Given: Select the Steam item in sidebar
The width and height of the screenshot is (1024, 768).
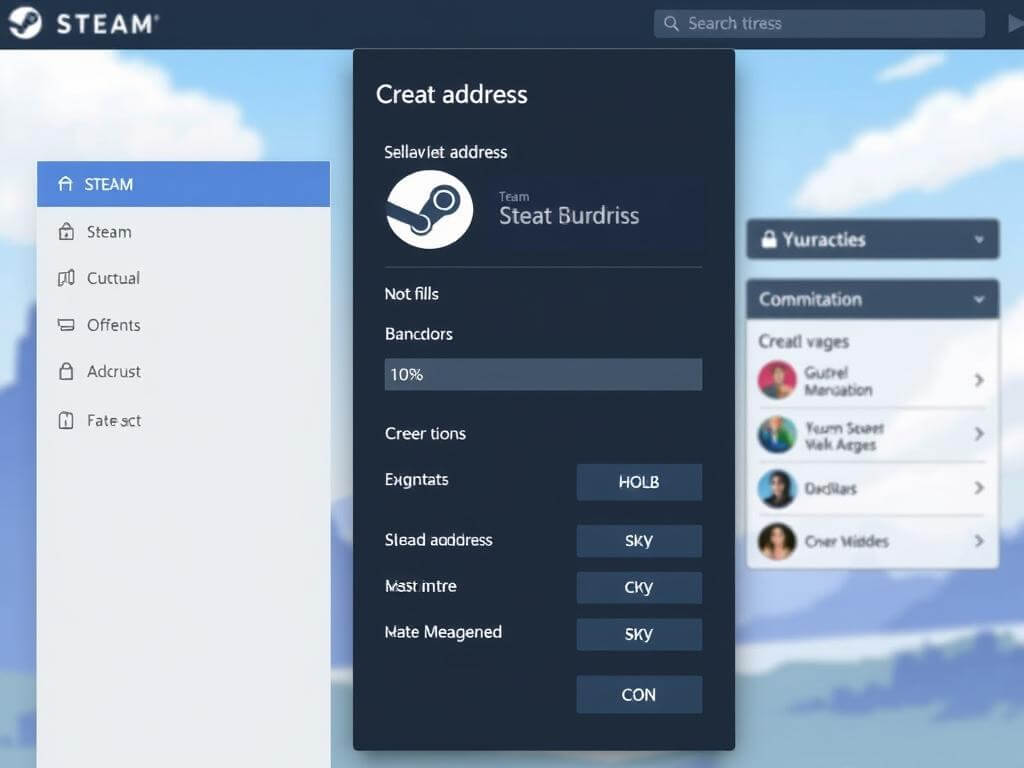Looking at the screenshot, I should click(x=109, y=232).
